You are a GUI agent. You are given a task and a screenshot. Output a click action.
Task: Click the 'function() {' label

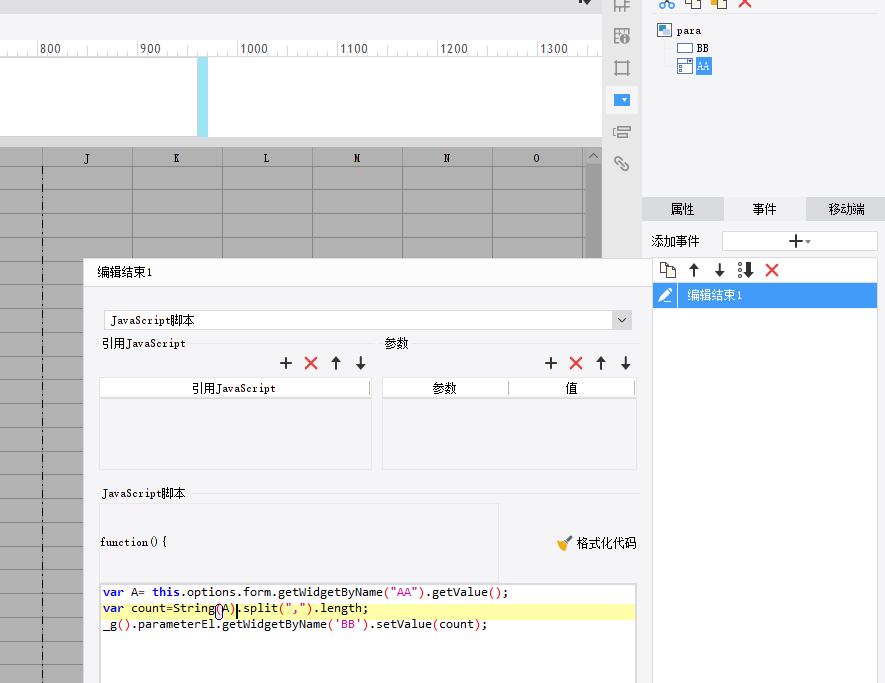(134, 542)
